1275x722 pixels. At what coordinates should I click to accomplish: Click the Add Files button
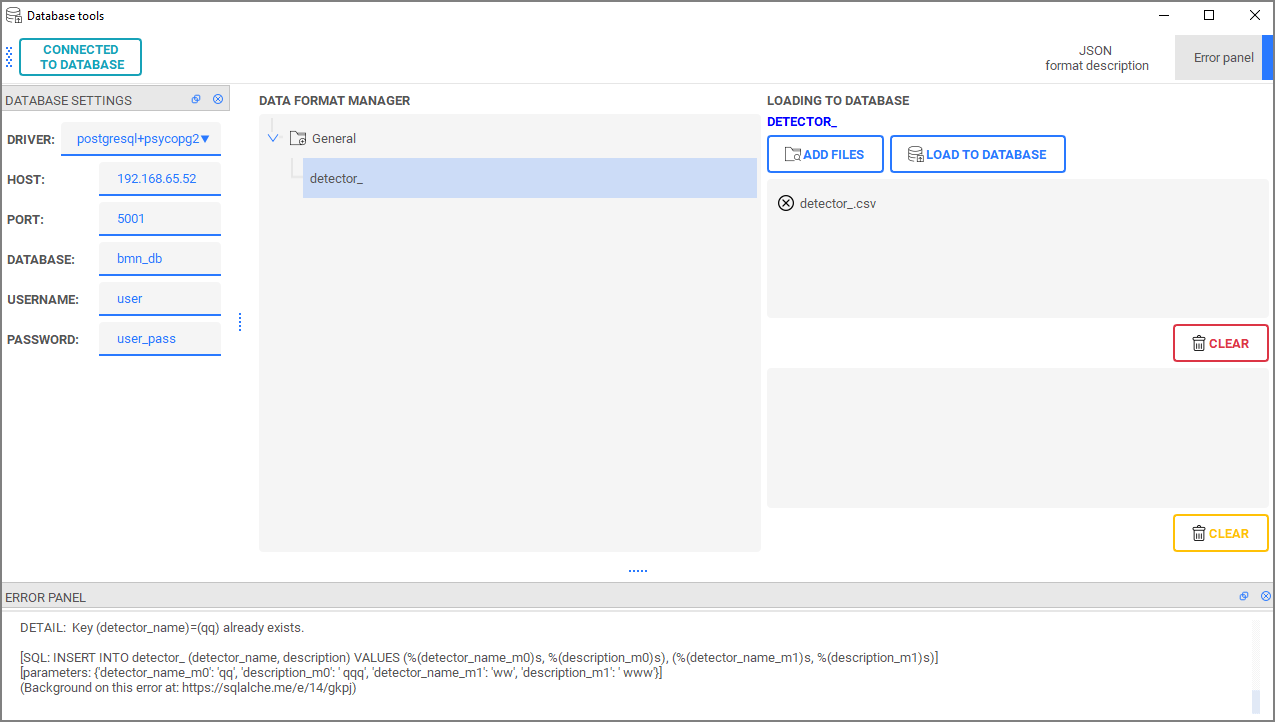click(825, 155)
